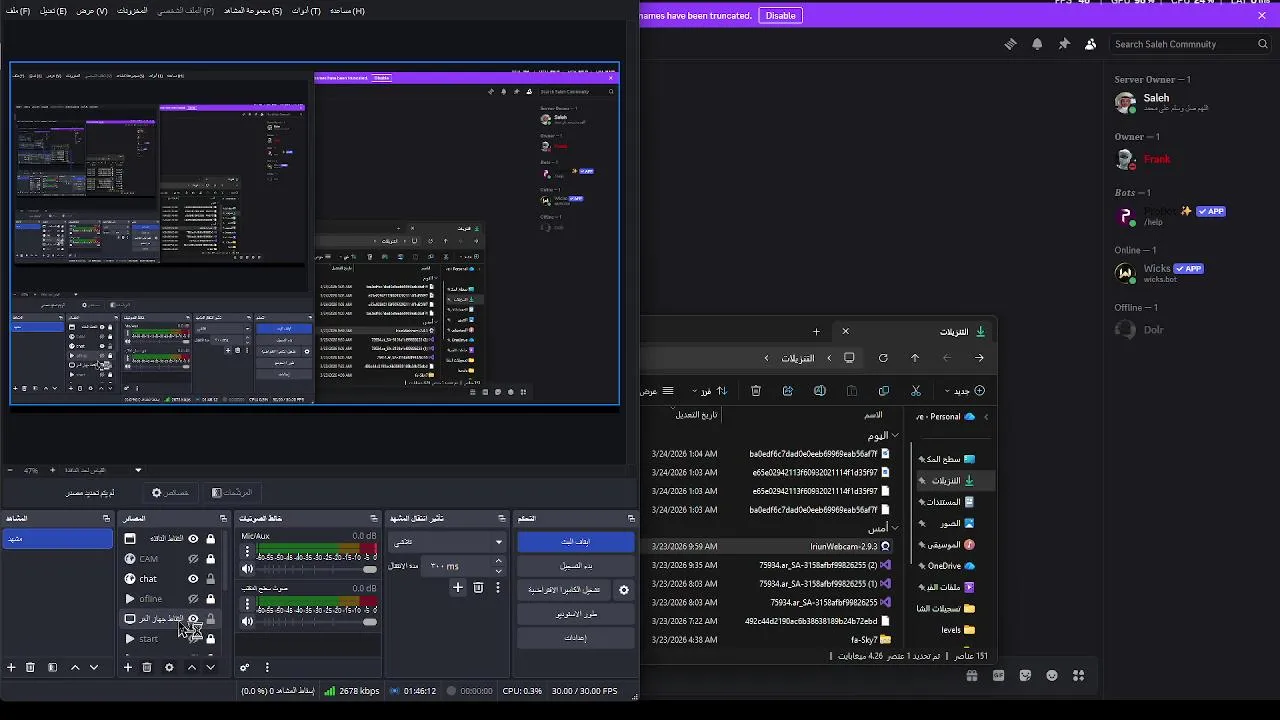The height and width of the screenshot is (720, 1280).
Task: Hide the chat source eye icon
Action: (193, 579)
